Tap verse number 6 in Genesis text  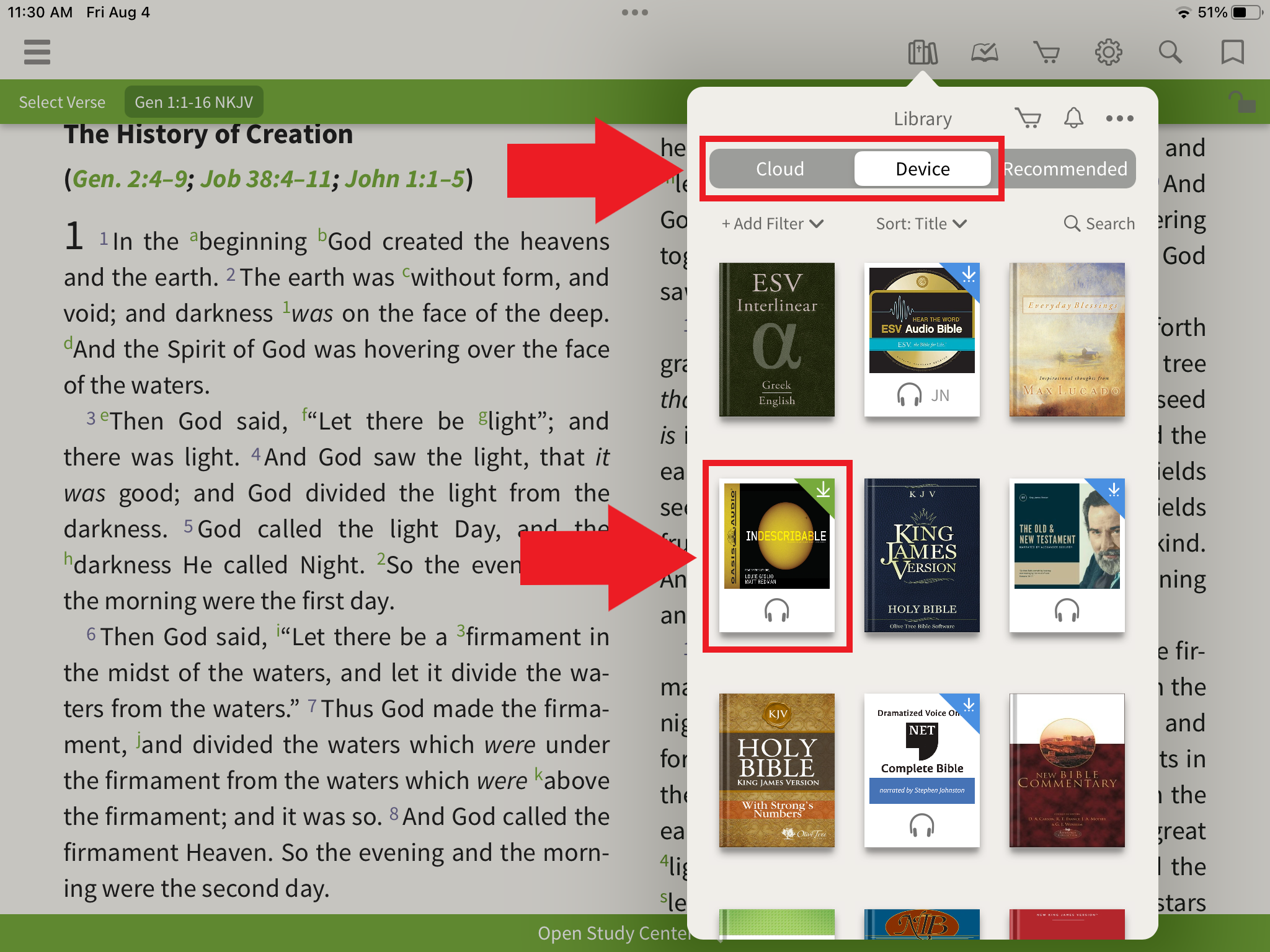click(x=91, y=635)
